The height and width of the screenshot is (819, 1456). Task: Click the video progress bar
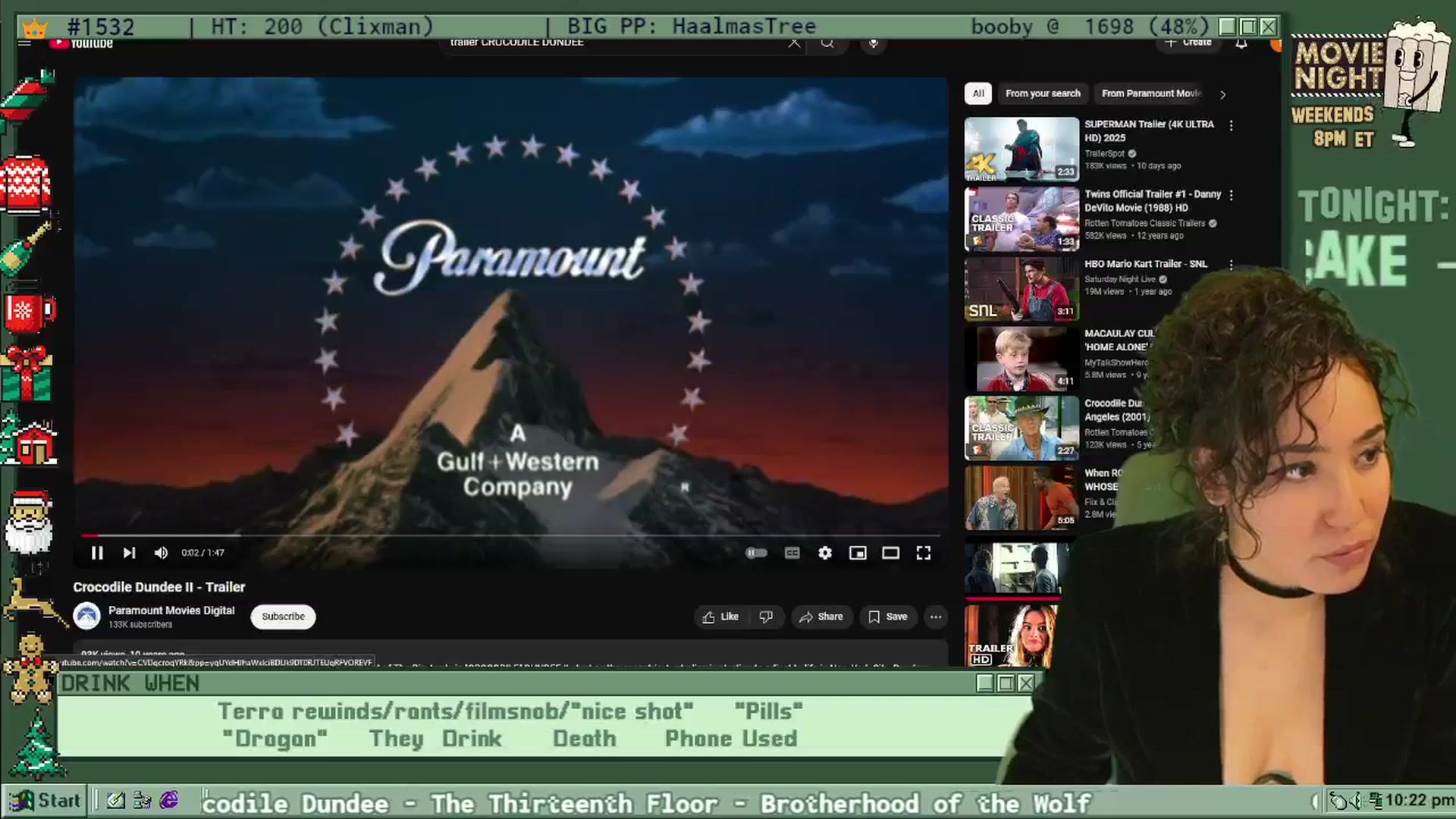pos(510,535)
